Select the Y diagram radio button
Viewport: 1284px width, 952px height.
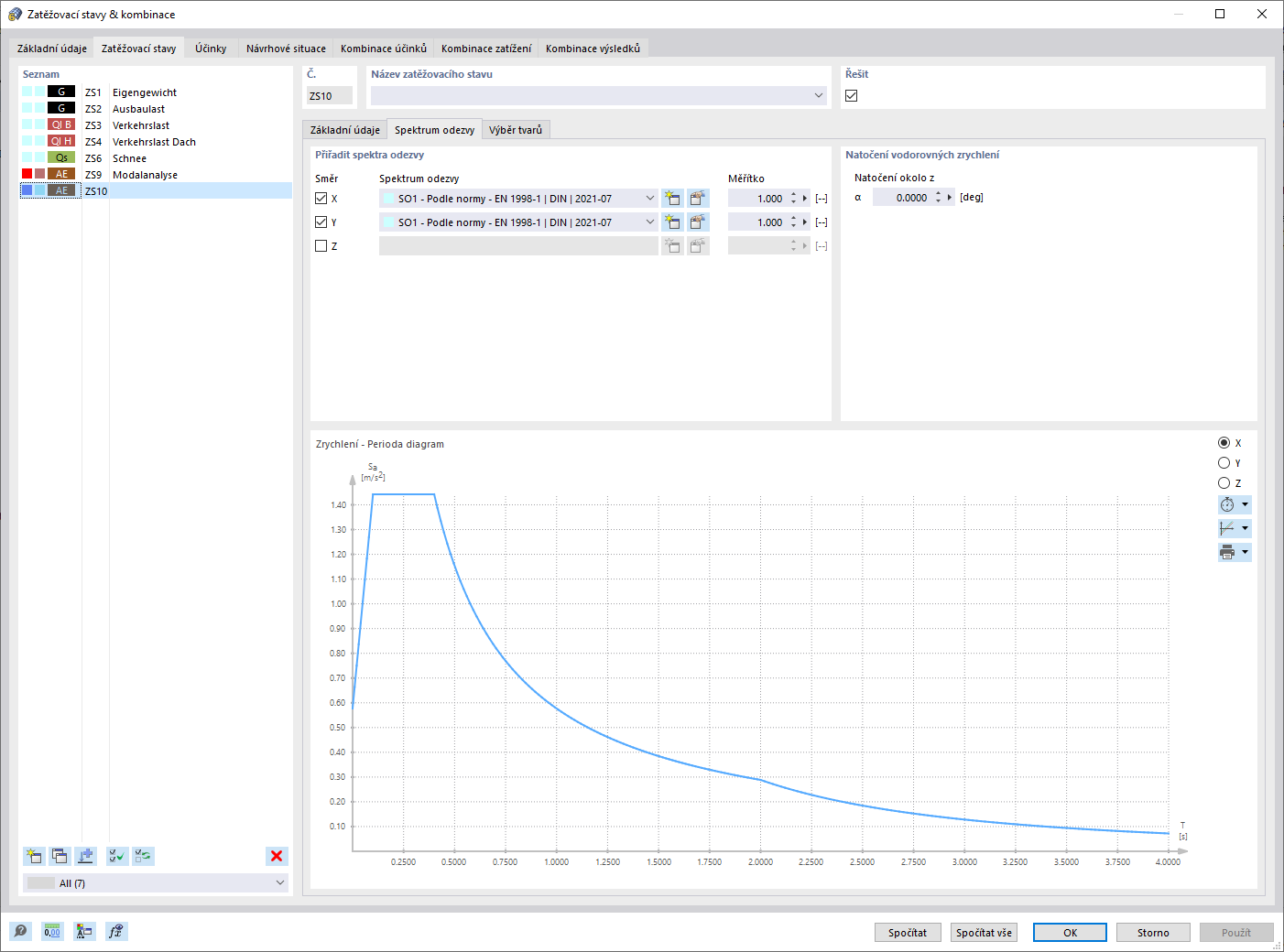click(x=1224, y=462)
